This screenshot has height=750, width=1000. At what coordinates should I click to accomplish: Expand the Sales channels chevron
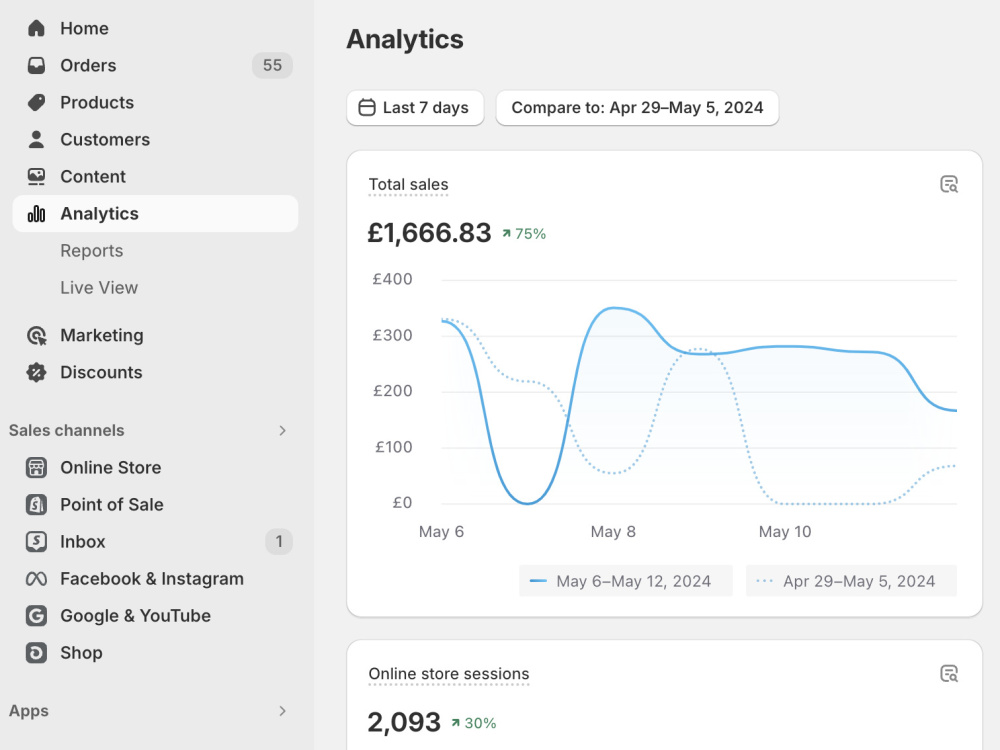[283, 430]
